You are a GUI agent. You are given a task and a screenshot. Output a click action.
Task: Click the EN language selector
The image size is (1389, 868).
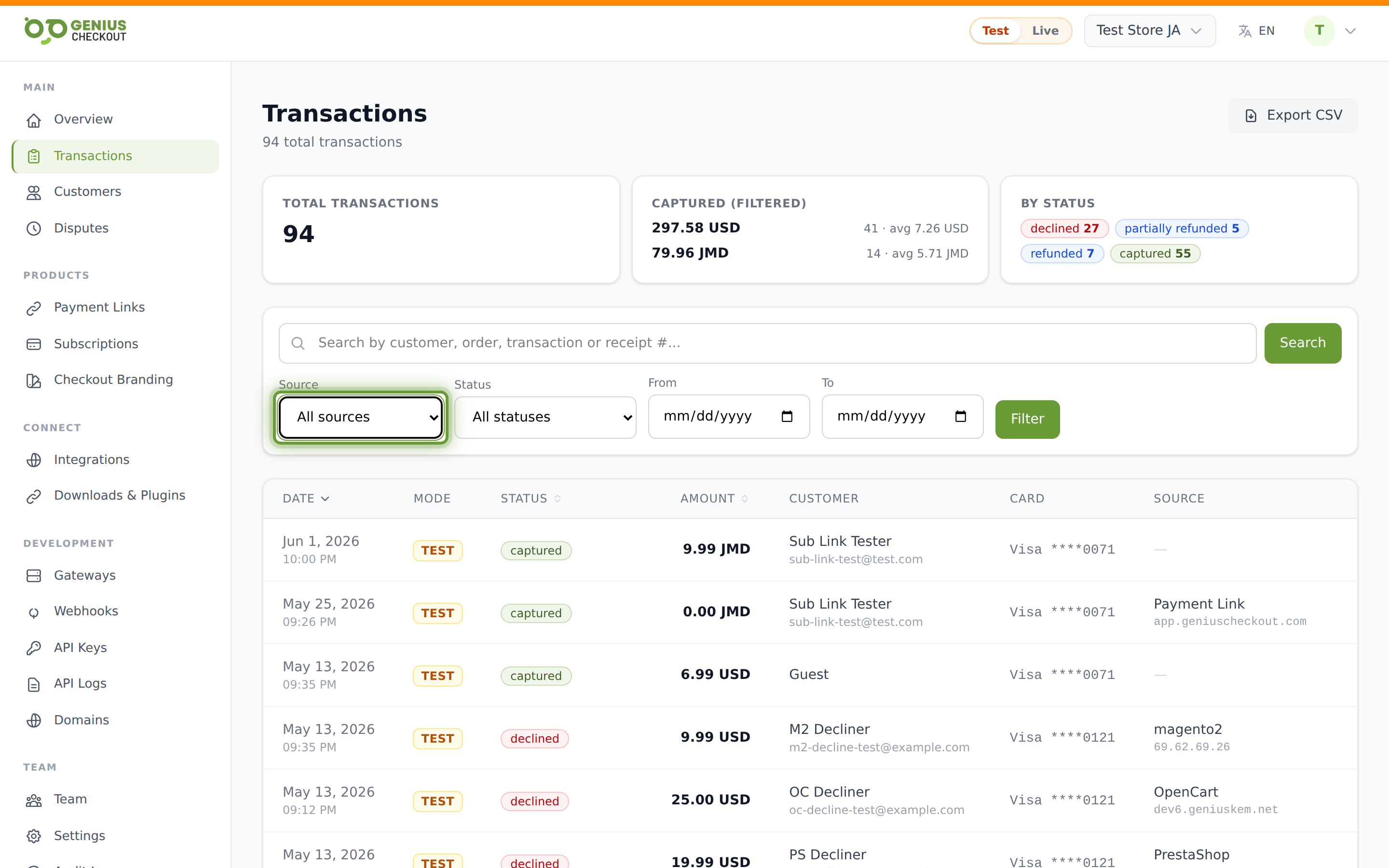[x=1256, y=31]
